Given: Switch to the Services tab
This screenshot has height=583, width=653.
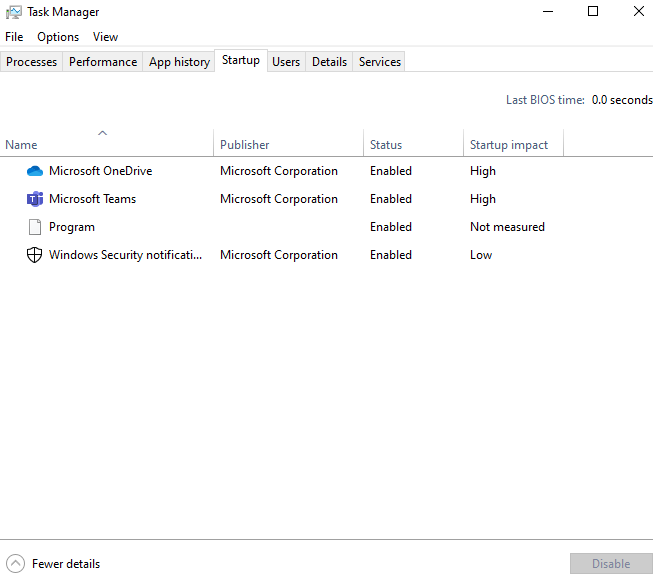Looking at the screenshot, I should pos(380,62).
